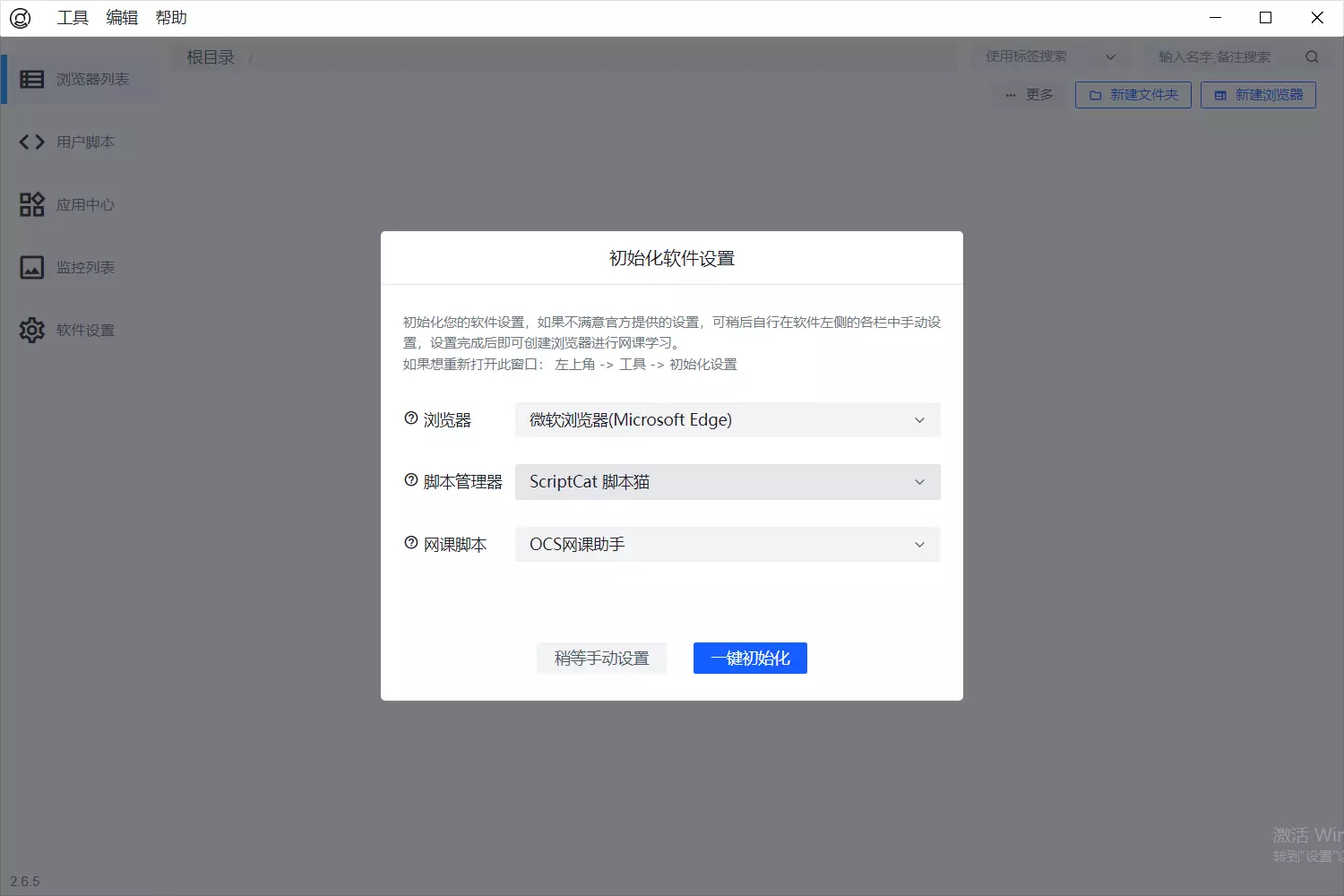This screenshot has height=896, width=1344.
Task: Click the help icon beside 网课脚本
Action: point(411,543)
